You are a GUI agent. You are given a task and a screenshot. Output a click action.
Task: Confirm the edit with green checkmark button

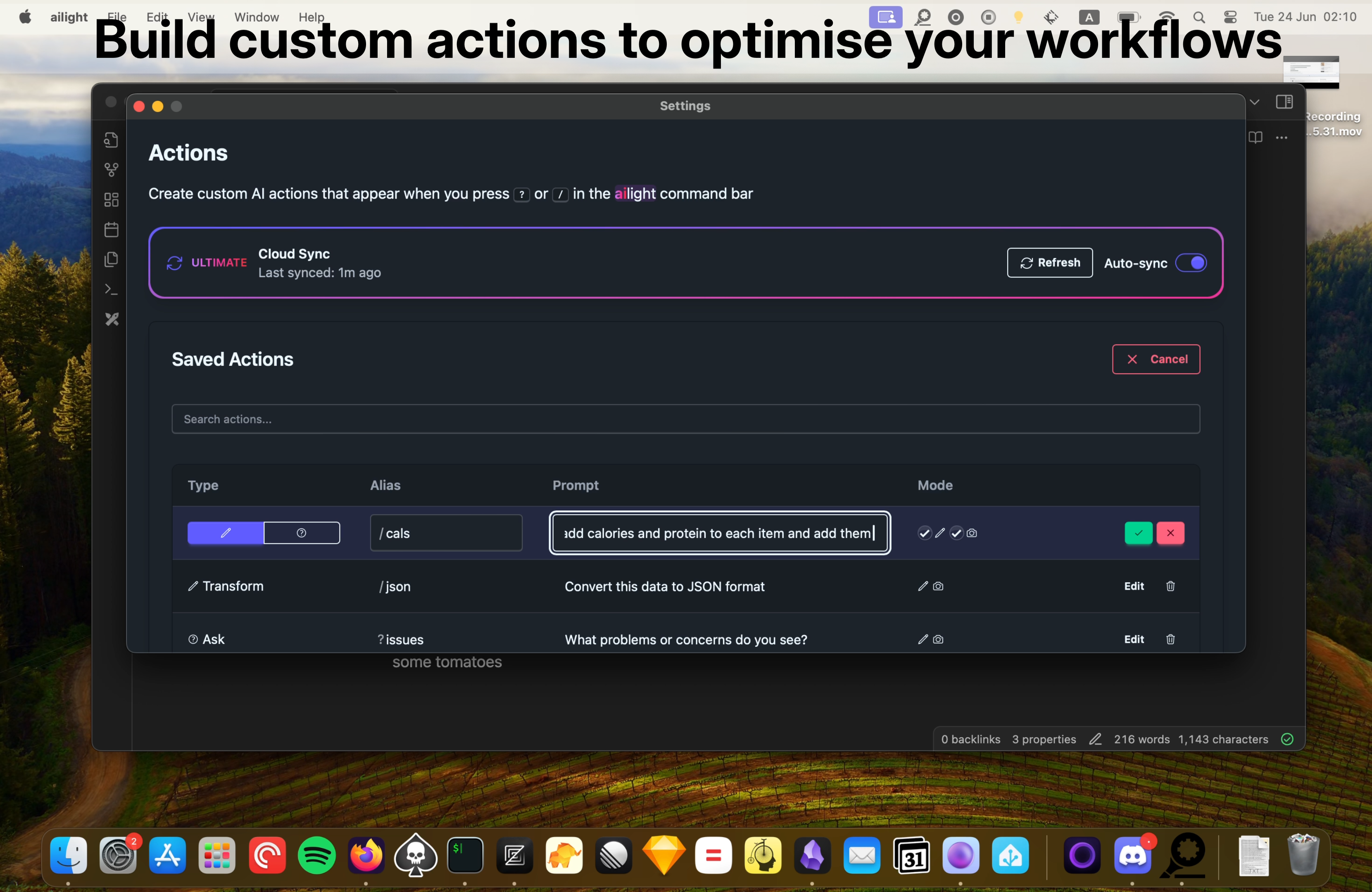coord(1139,533)
